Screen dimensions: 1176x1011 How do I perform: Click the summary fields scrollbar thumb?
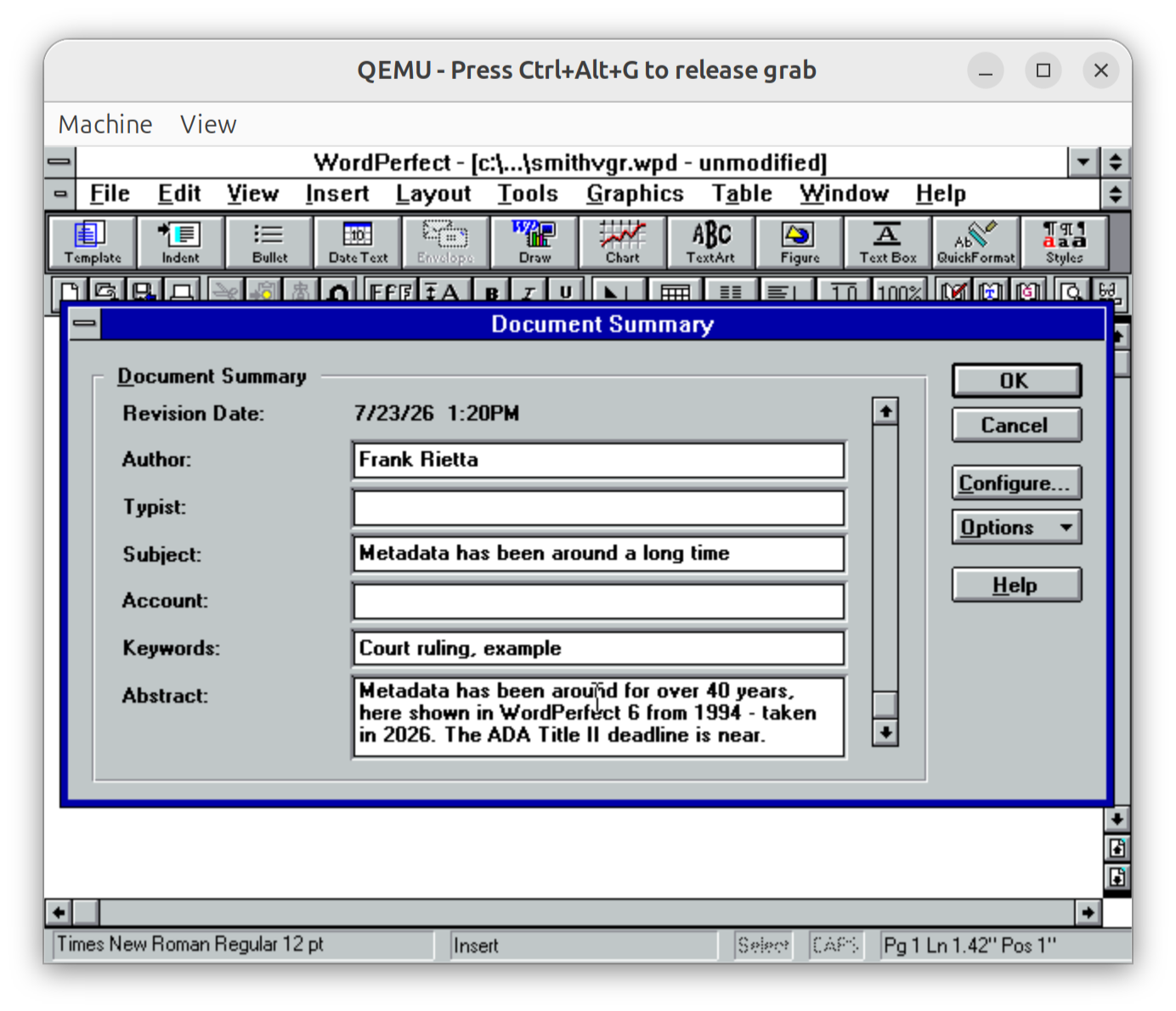tap(885, 704)
